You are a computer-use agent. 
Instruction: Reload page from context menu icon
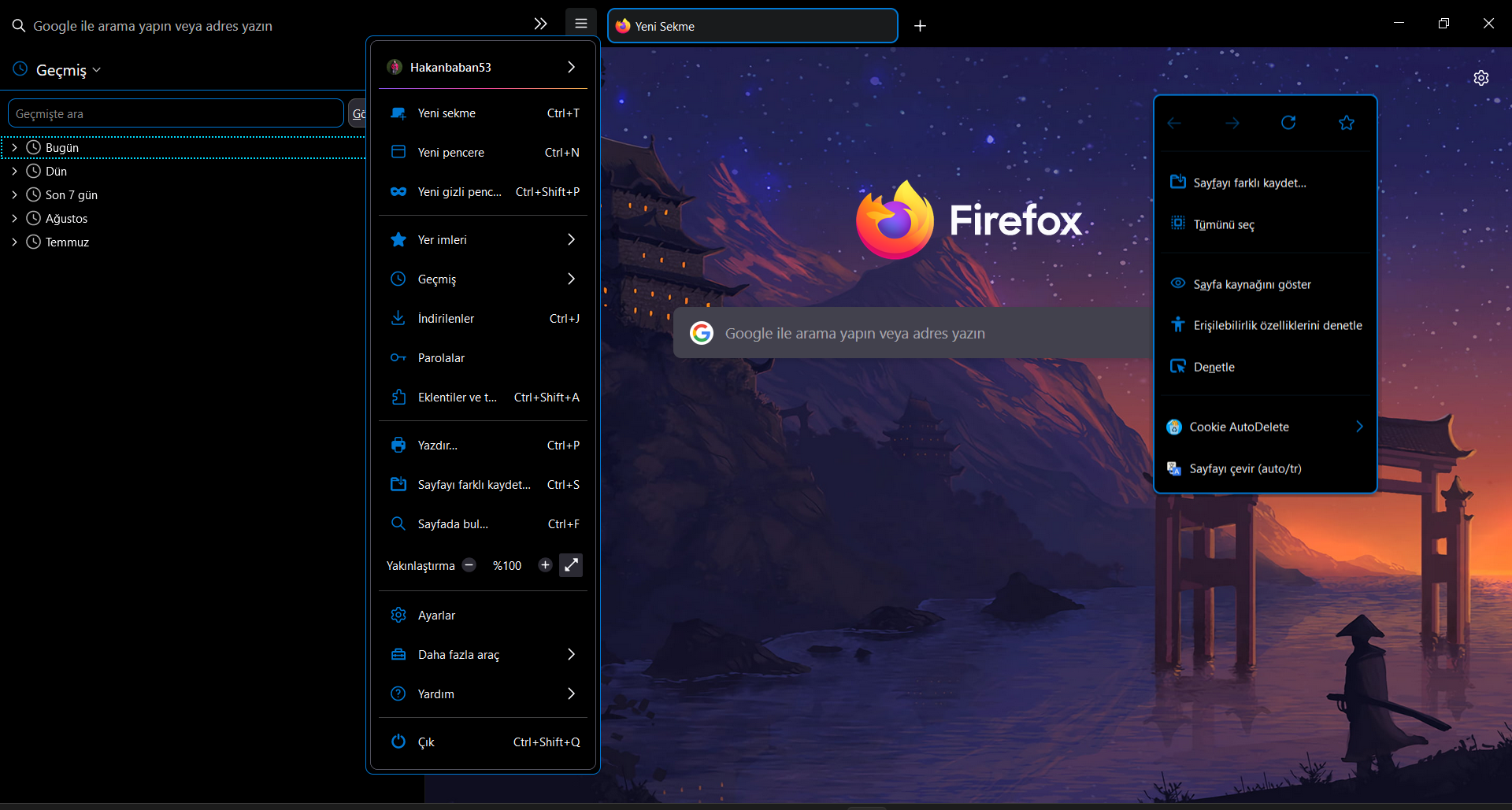coord(1288,123)
